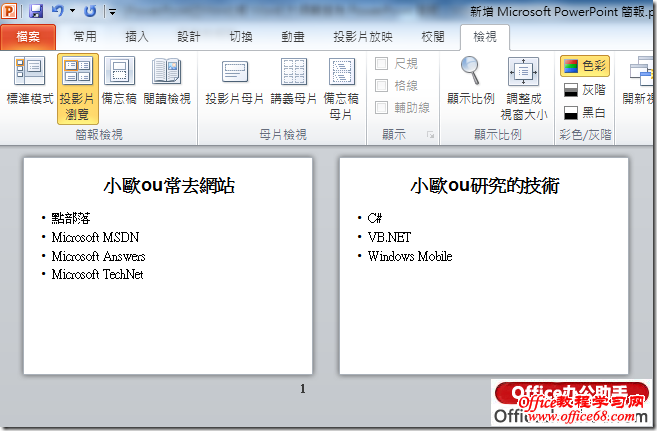Click the PowerPoint application icon
The image size is (657, 431).
point(9,11)
